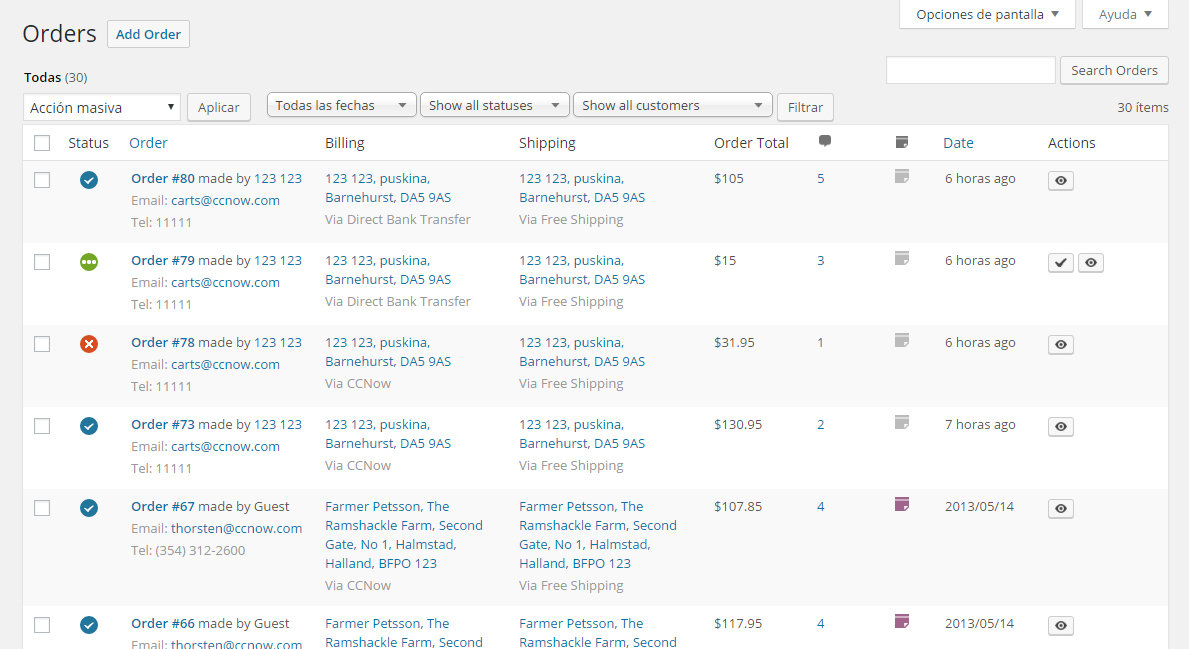Click the Add Order button
1189x649 pixels.
click(x=148, y=34)
